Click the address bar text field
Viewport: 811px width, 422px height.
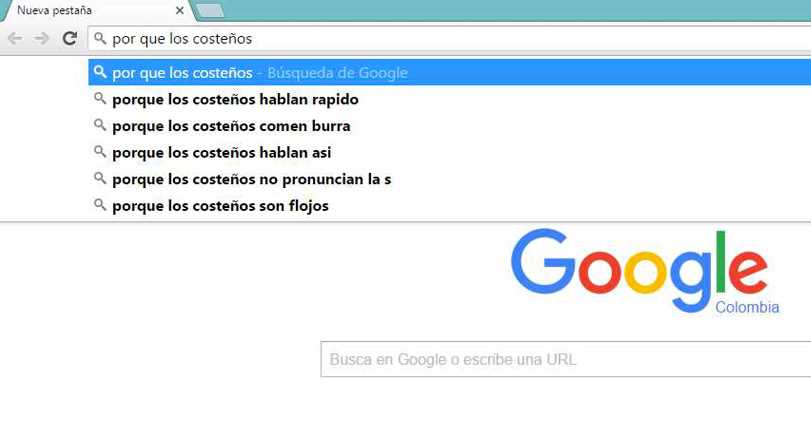click(449, 39)
